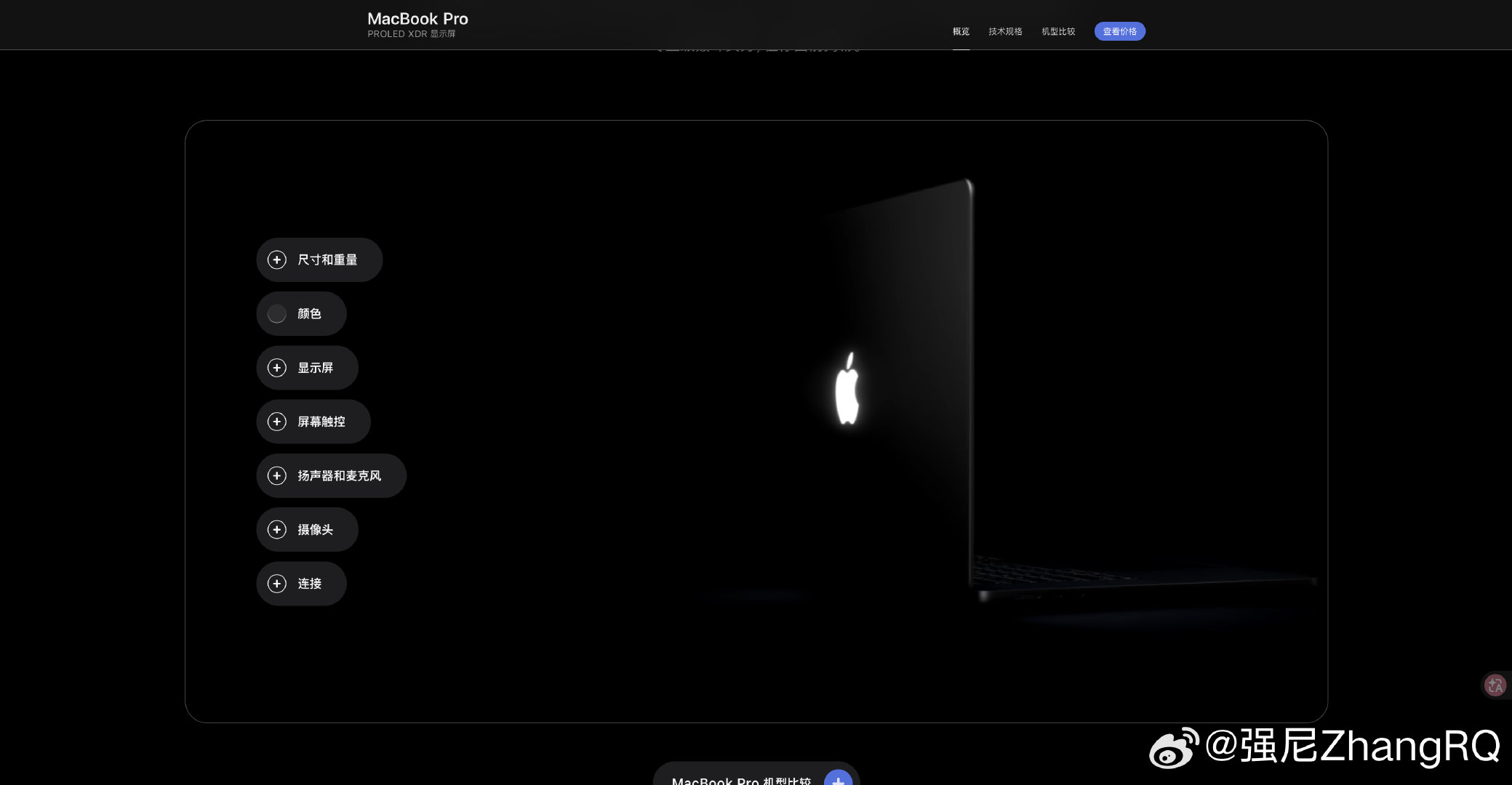The width and height of the screenshot is (1512, 785).
Task: Click the 查看价格 button
Action: [1120, 31]
